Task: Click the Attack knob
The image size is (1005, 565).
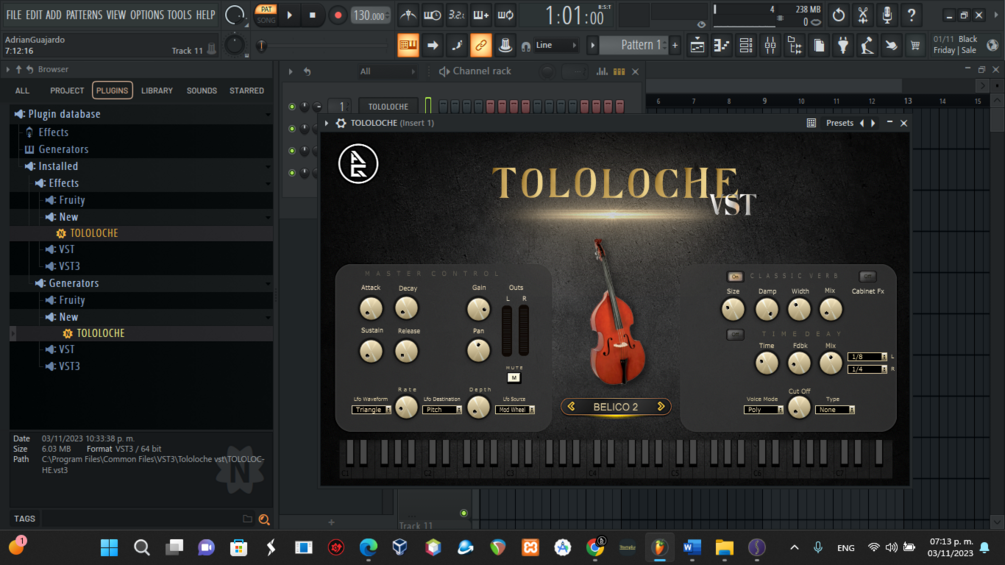Action: pos(370,309)
